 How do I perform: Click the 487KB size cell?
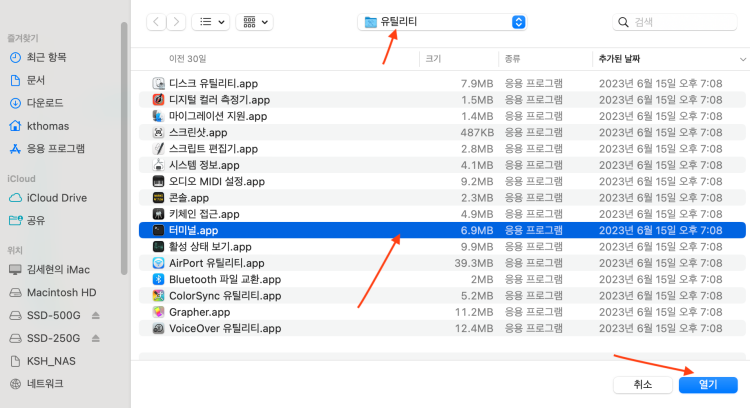[x=476, y=132]
